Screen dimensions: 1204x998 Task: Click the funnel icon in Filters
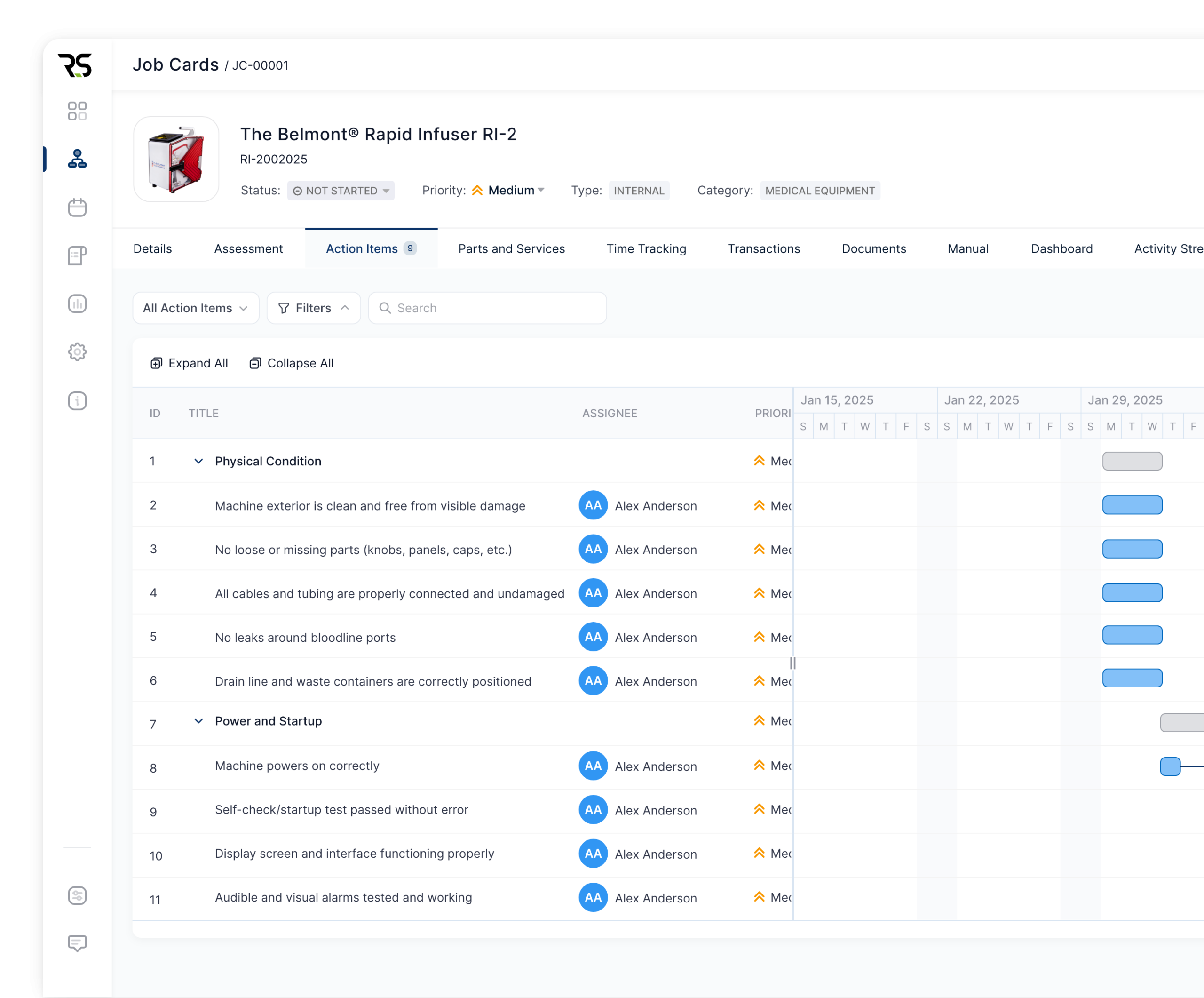[283, 308]
